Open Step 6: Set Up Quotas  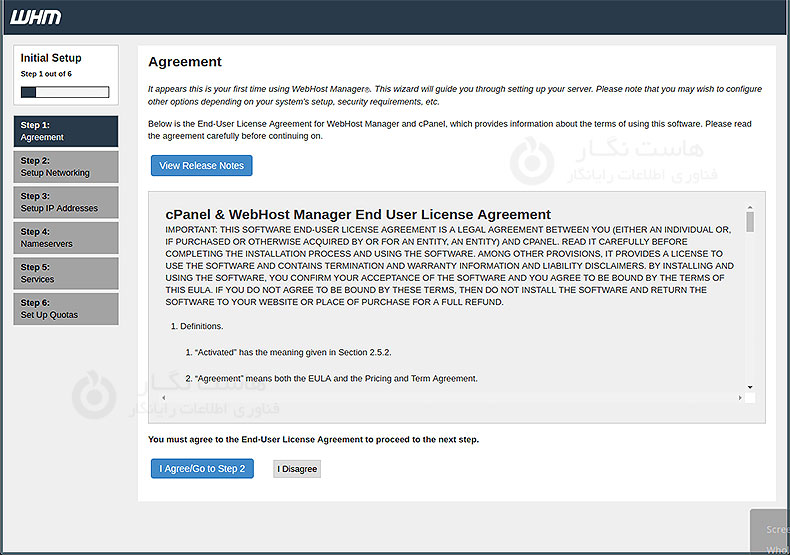point(66,309)
